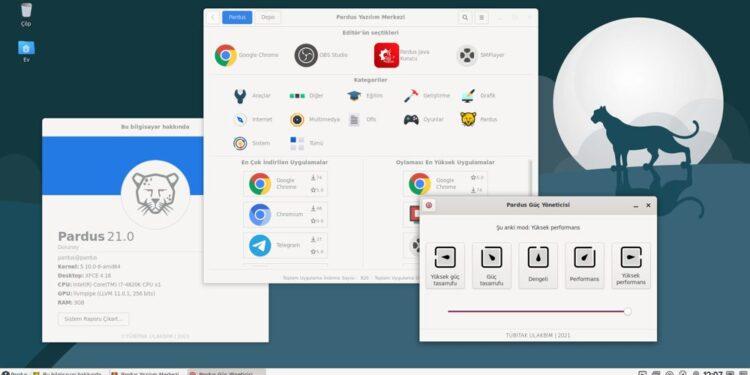The height and width of the screenshot is (375, 750).
Task: Click En Çok İndirilen Uygulamalar heading
Action: coord(285,163)
